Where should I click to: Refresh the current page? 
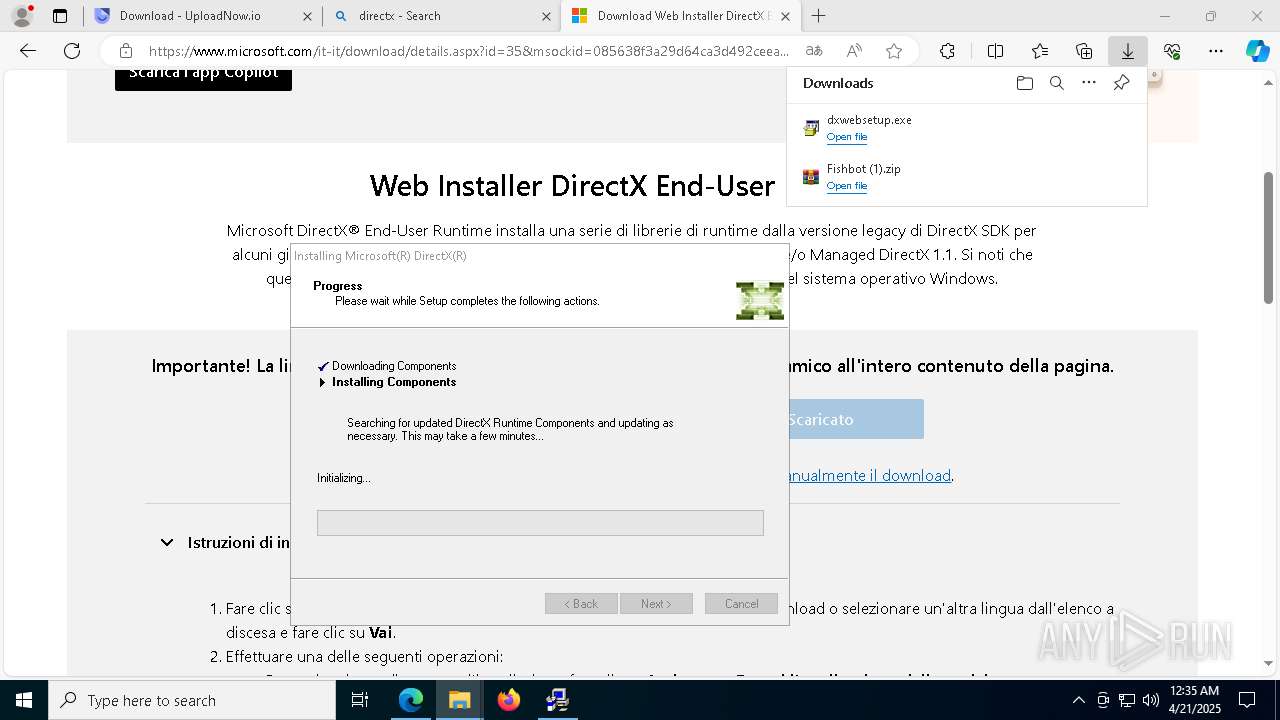pos(72,51)
